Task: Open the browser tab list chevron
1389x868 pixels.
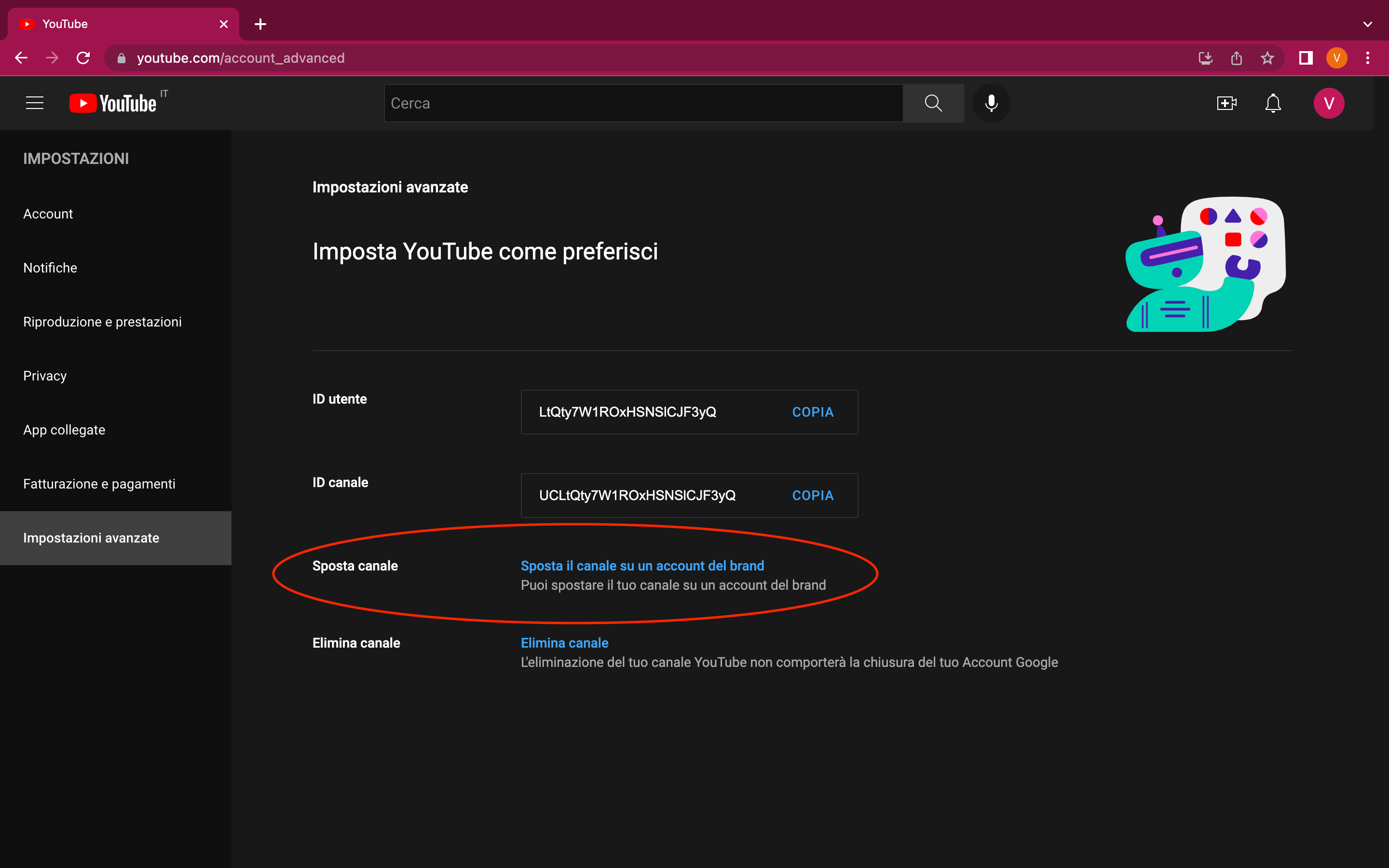Action: tap(1368, 24)
